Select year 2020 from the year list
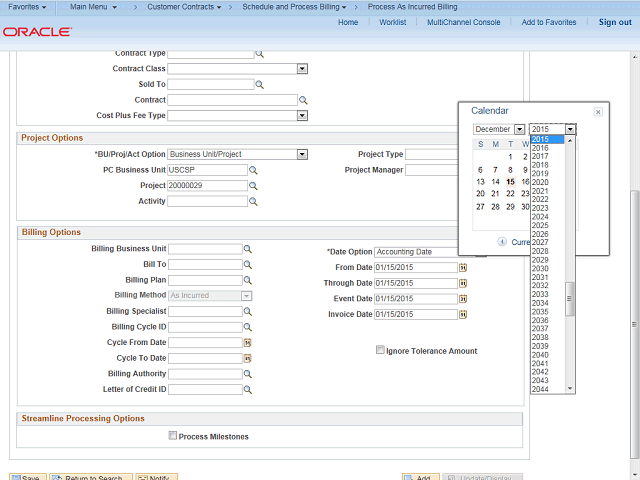 tap(540, 182)
